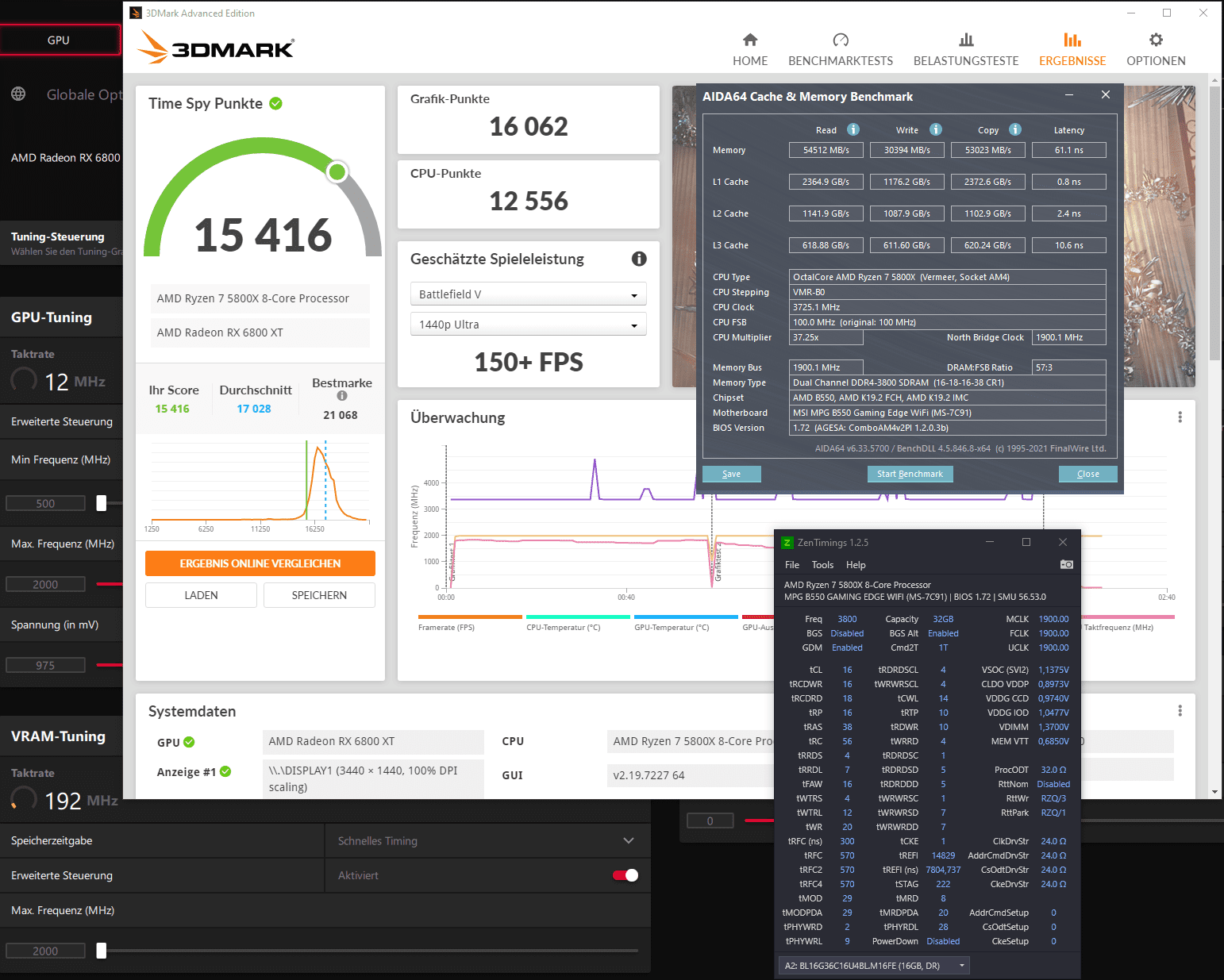Toggle the VRAM Erweiterte Steuerung switch
Image resolution: width=1224 pixels, height=980 pixels.
[625, 875]
